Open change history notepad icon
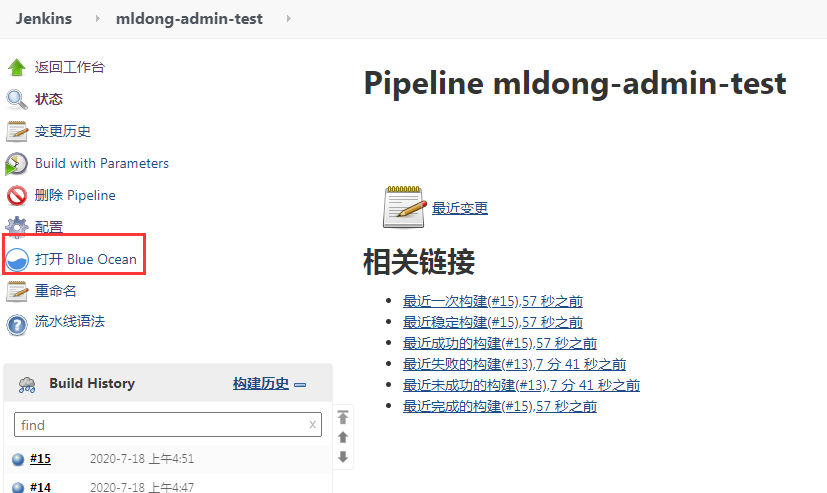Screen dimensions: 827x493 point(17,131)
